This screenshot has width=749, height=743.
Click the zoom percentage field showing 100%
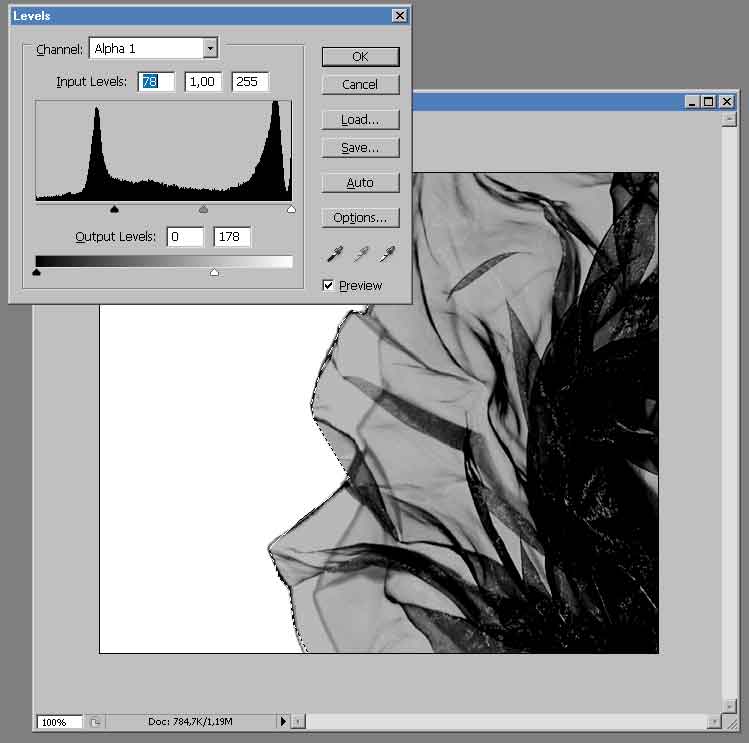(x=59, y=721)
